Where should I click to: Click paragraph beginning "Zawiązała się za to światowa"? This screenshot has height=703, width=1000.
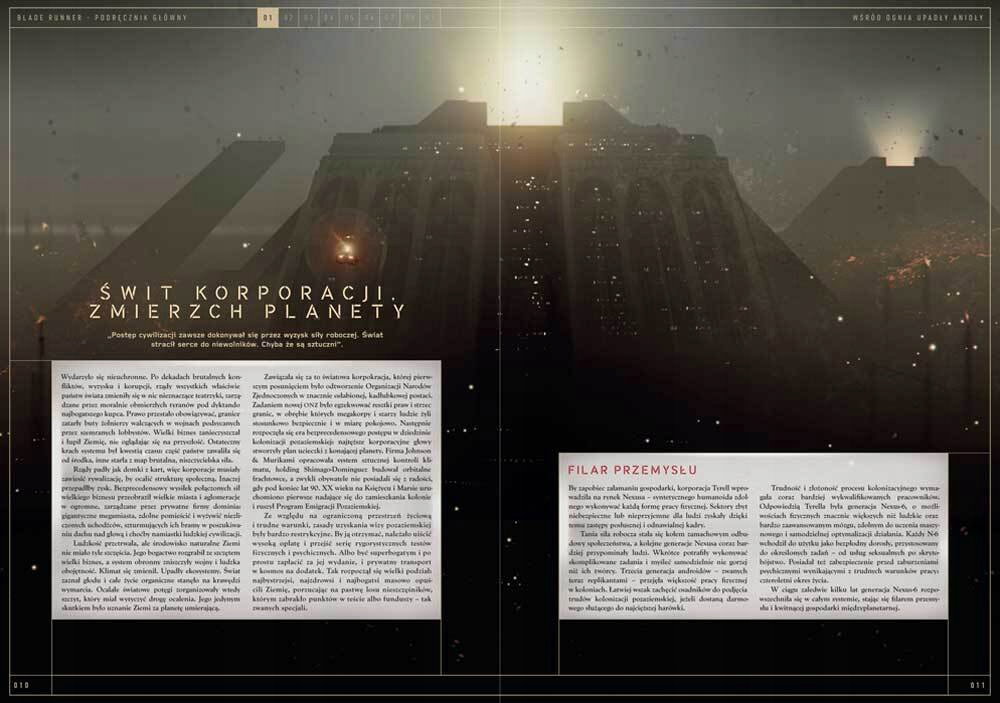tap(342, 441)
